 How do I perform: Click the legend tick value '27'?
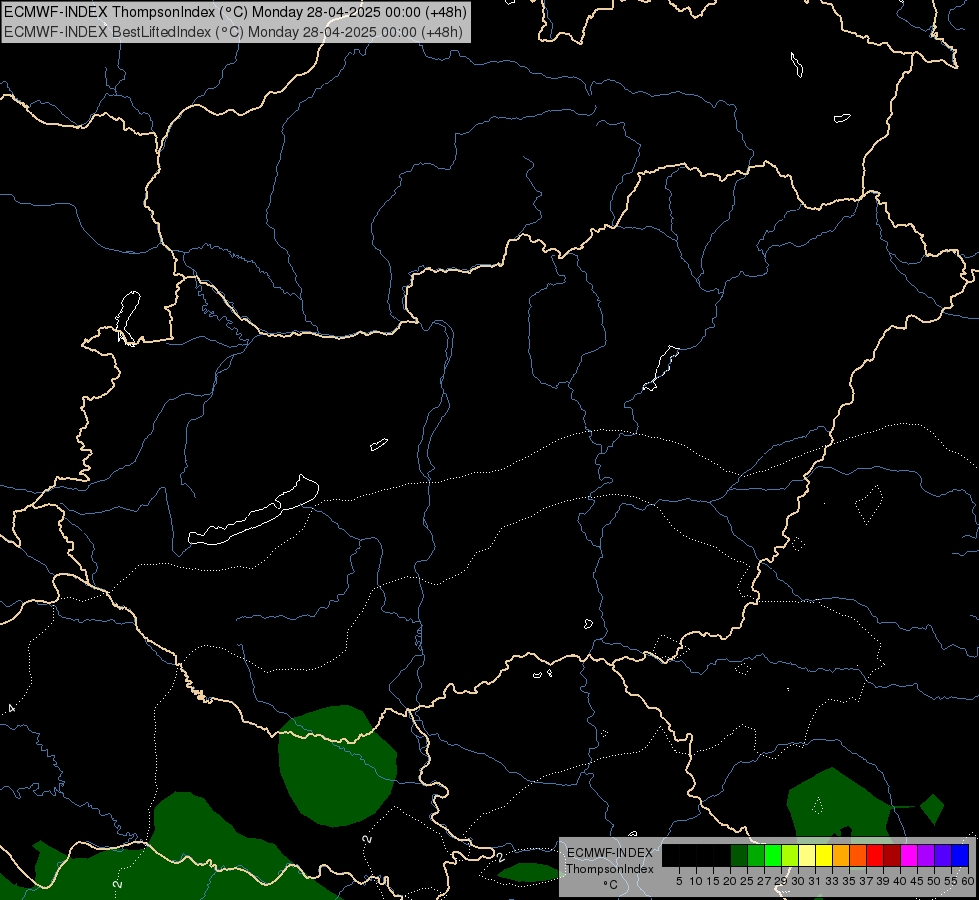(764, 881)
